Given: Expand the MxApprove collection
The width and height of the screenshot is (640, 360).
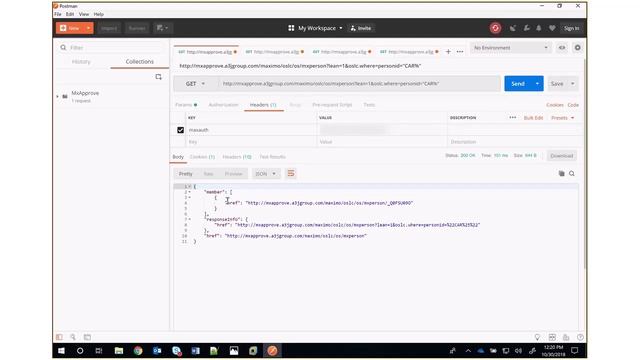Looking at the screenshot, I should 58,96.
